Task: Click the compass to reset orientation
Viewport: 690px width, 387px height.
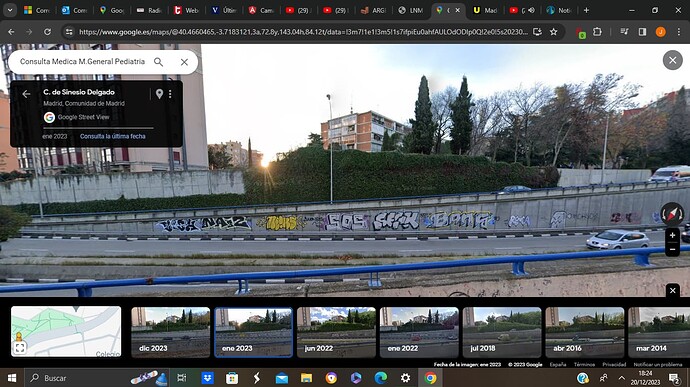Action: [x=672, y=214]
